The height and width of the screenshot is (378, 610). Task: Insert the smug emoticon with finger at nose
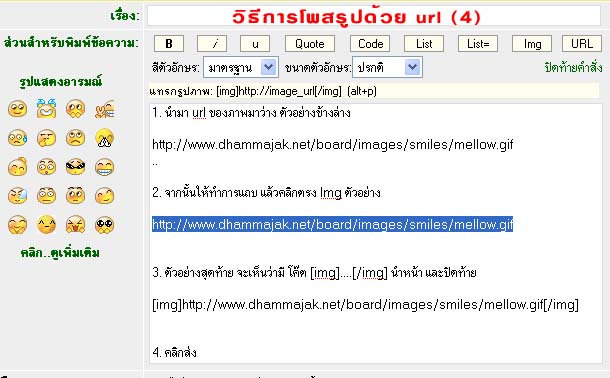click(46, 138)
